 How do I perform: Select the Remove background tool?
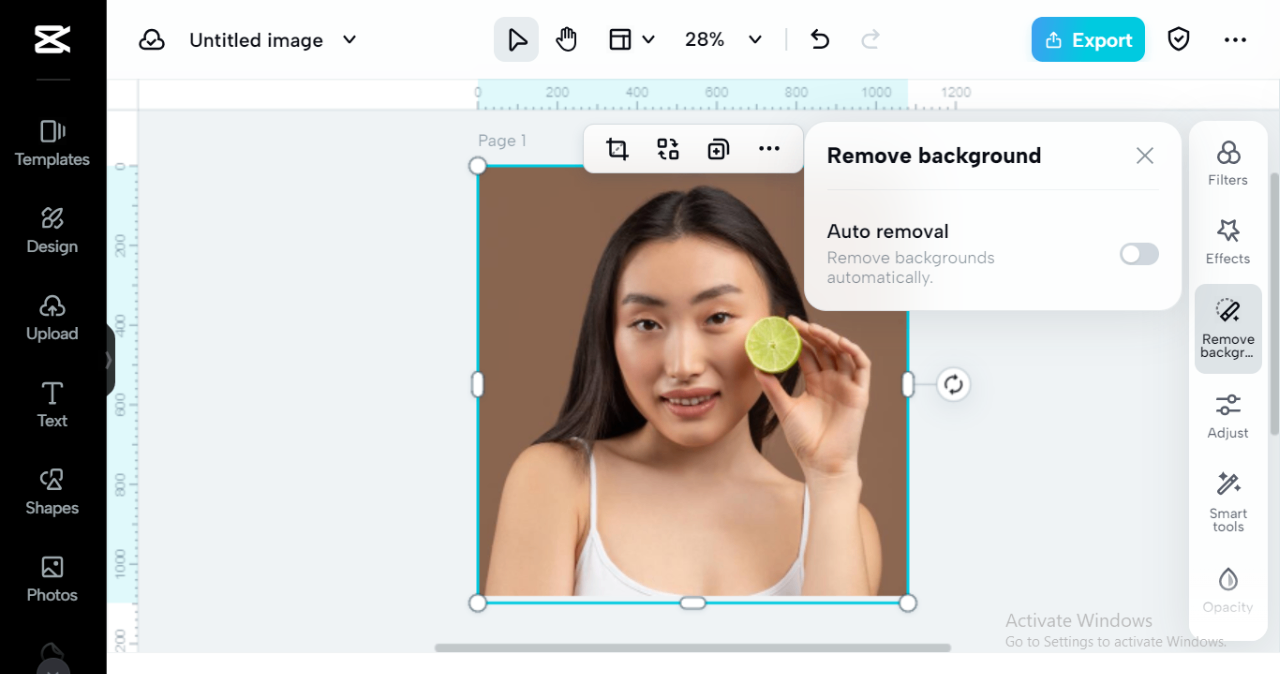click(1228, 329)
